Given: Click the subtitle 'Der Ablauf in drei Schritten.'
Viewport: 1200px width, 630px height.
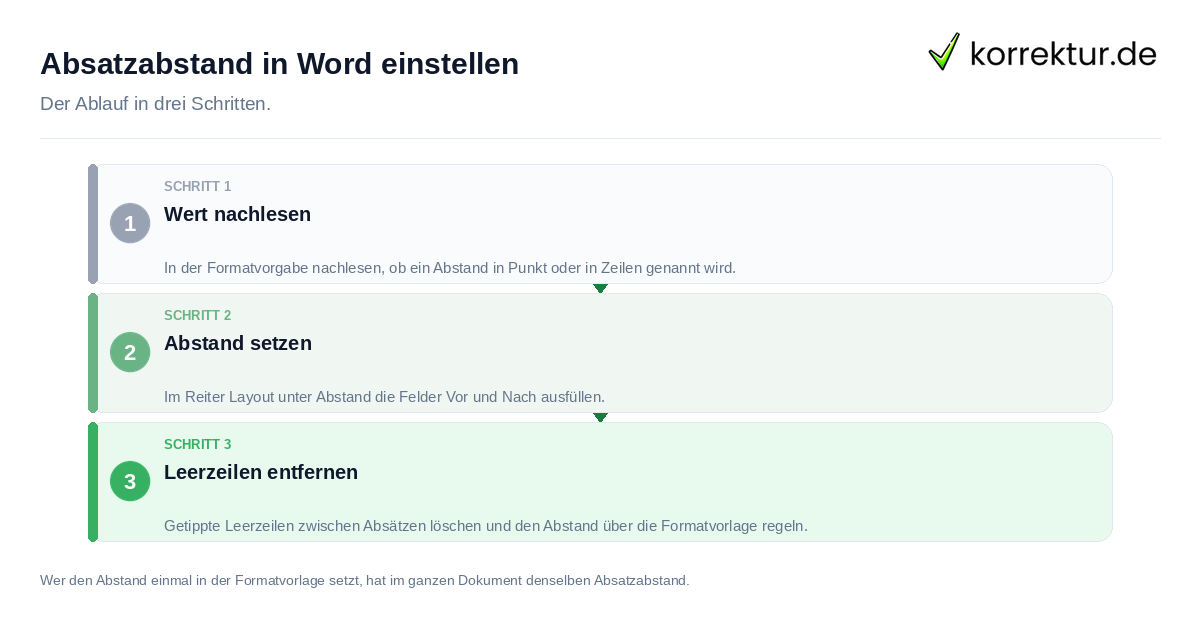Looking at the screenshot, I should click(155, 104).
